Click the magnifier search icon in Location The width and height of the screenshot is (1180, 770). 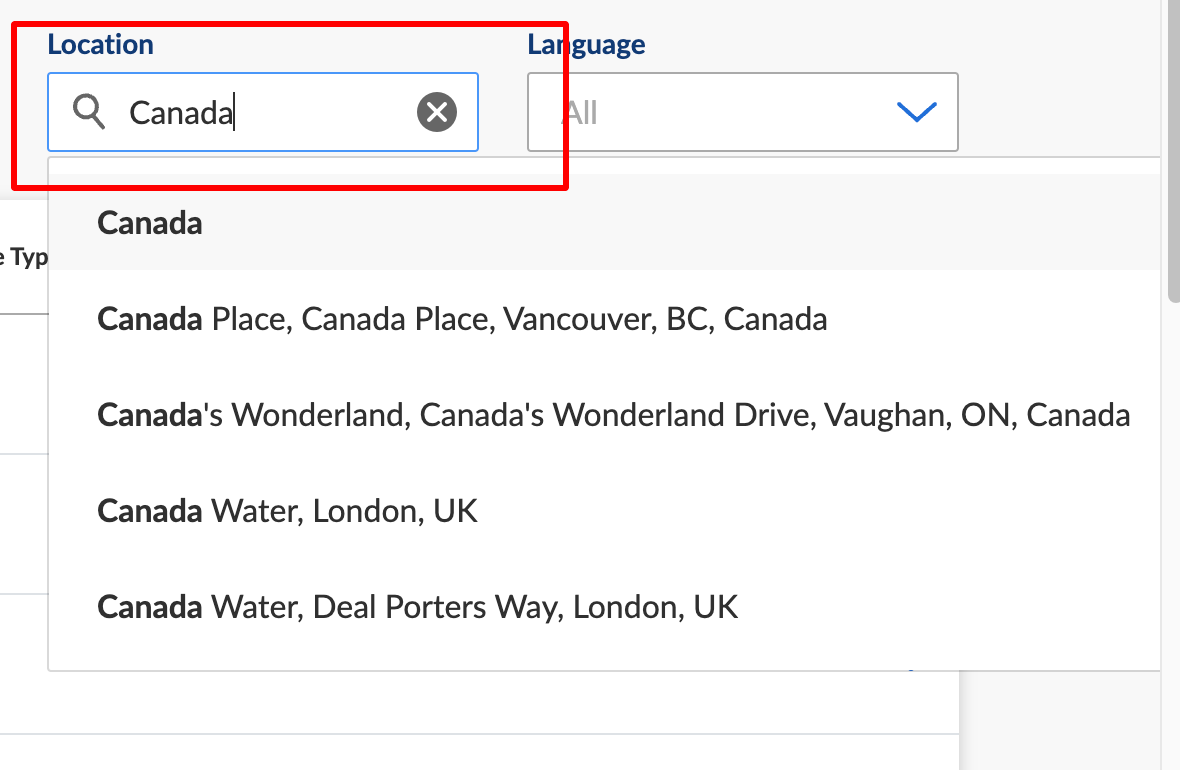[90, 112]
